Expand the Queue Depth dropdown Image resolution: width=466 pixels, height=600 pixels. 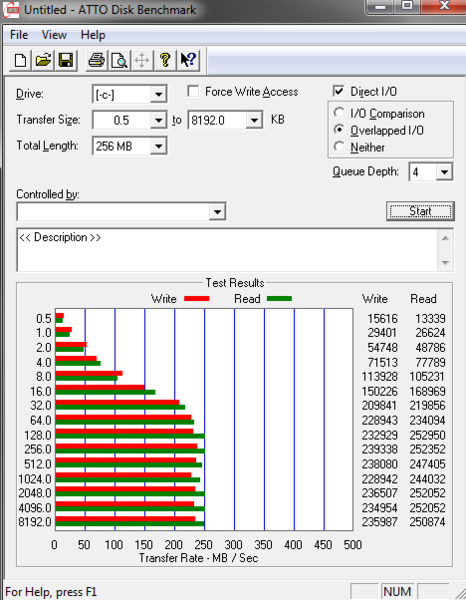tap(444, 172)
